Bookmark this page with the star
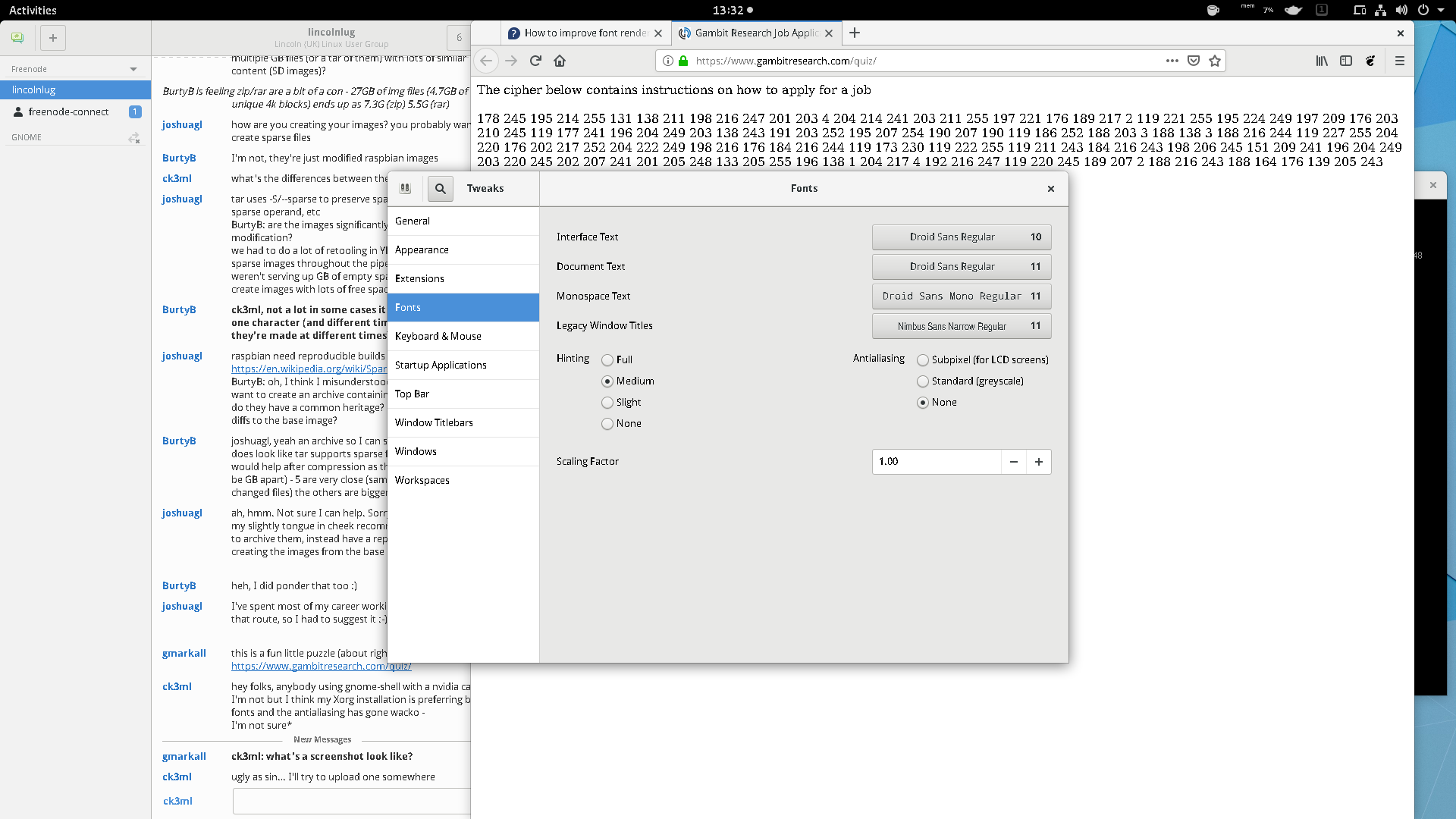 1215,61
